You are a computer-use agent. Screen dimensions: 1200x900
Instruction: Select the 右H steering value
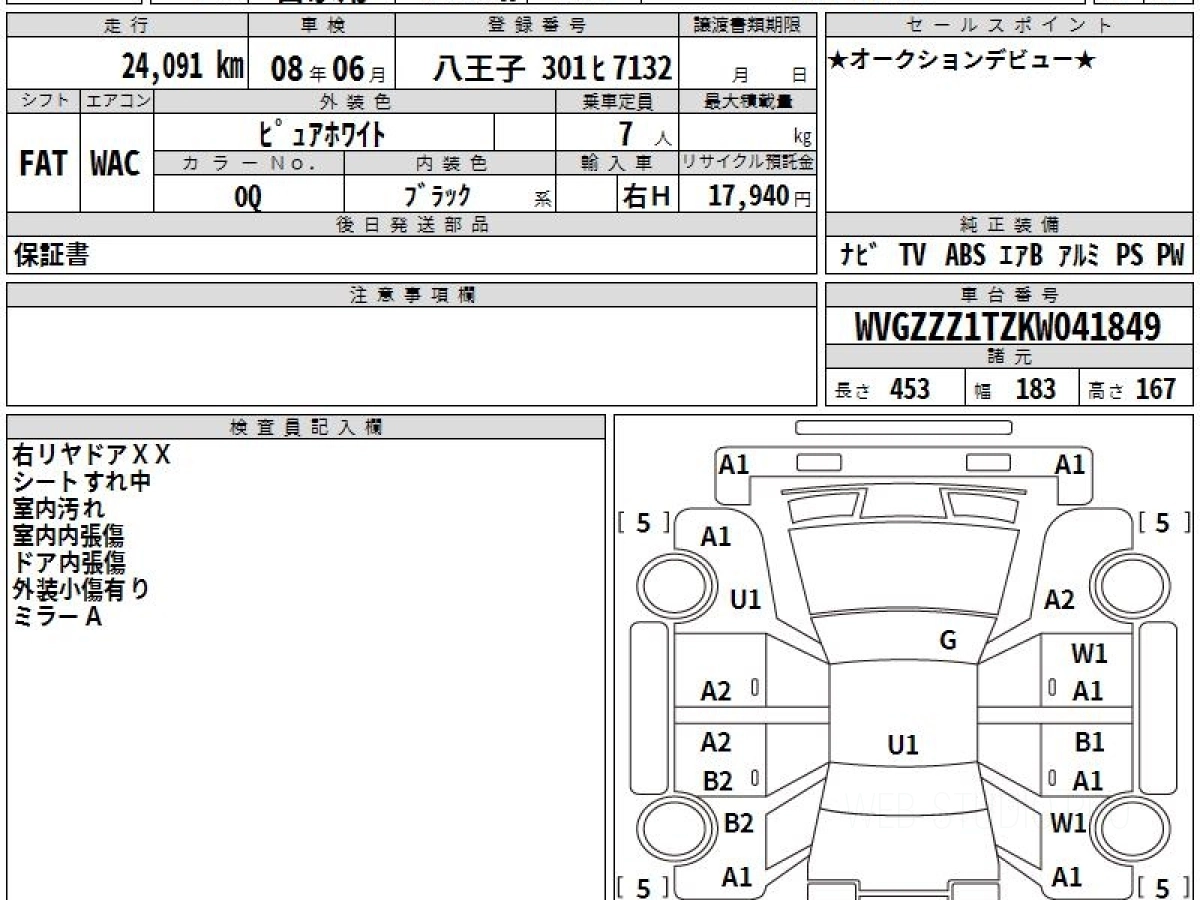click(646, 196)
